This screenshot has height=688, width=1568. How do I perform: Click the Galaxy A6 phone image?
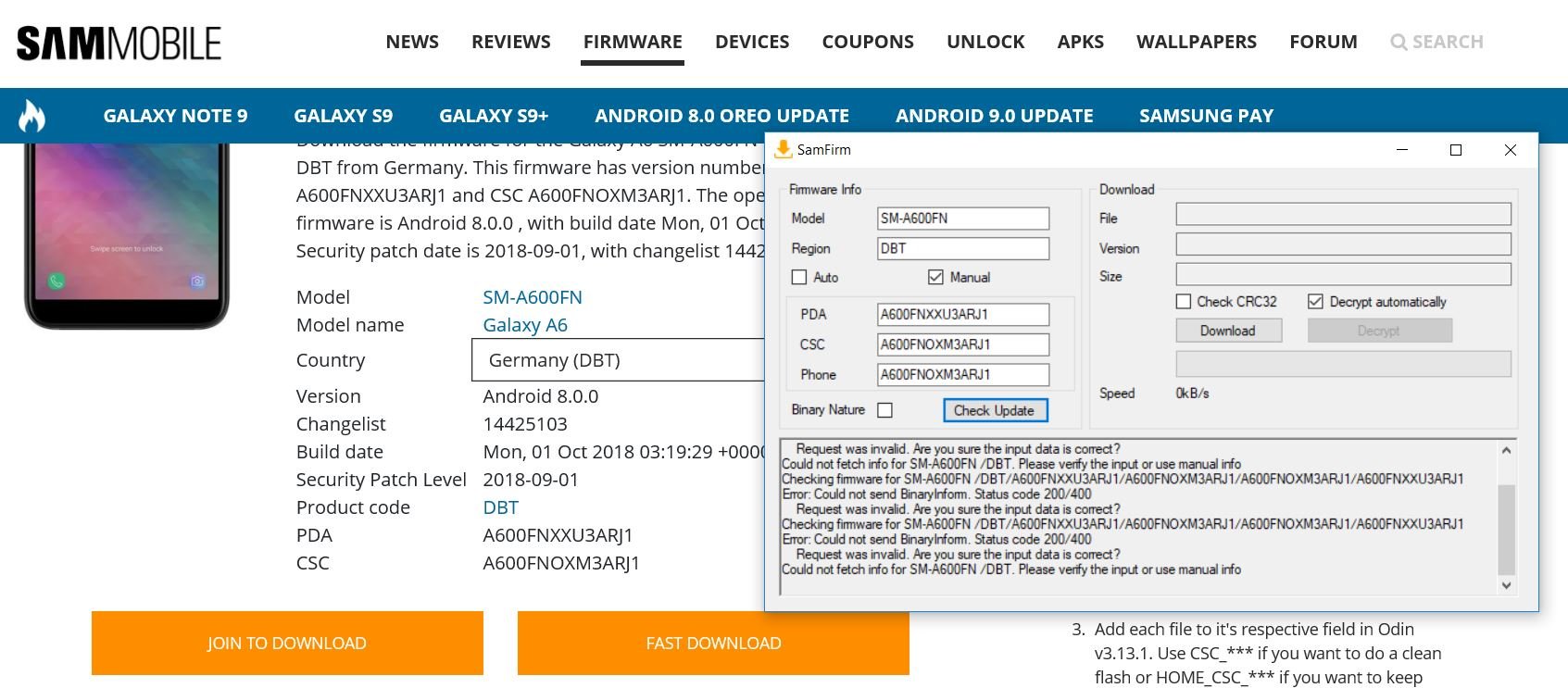point(127,236)
